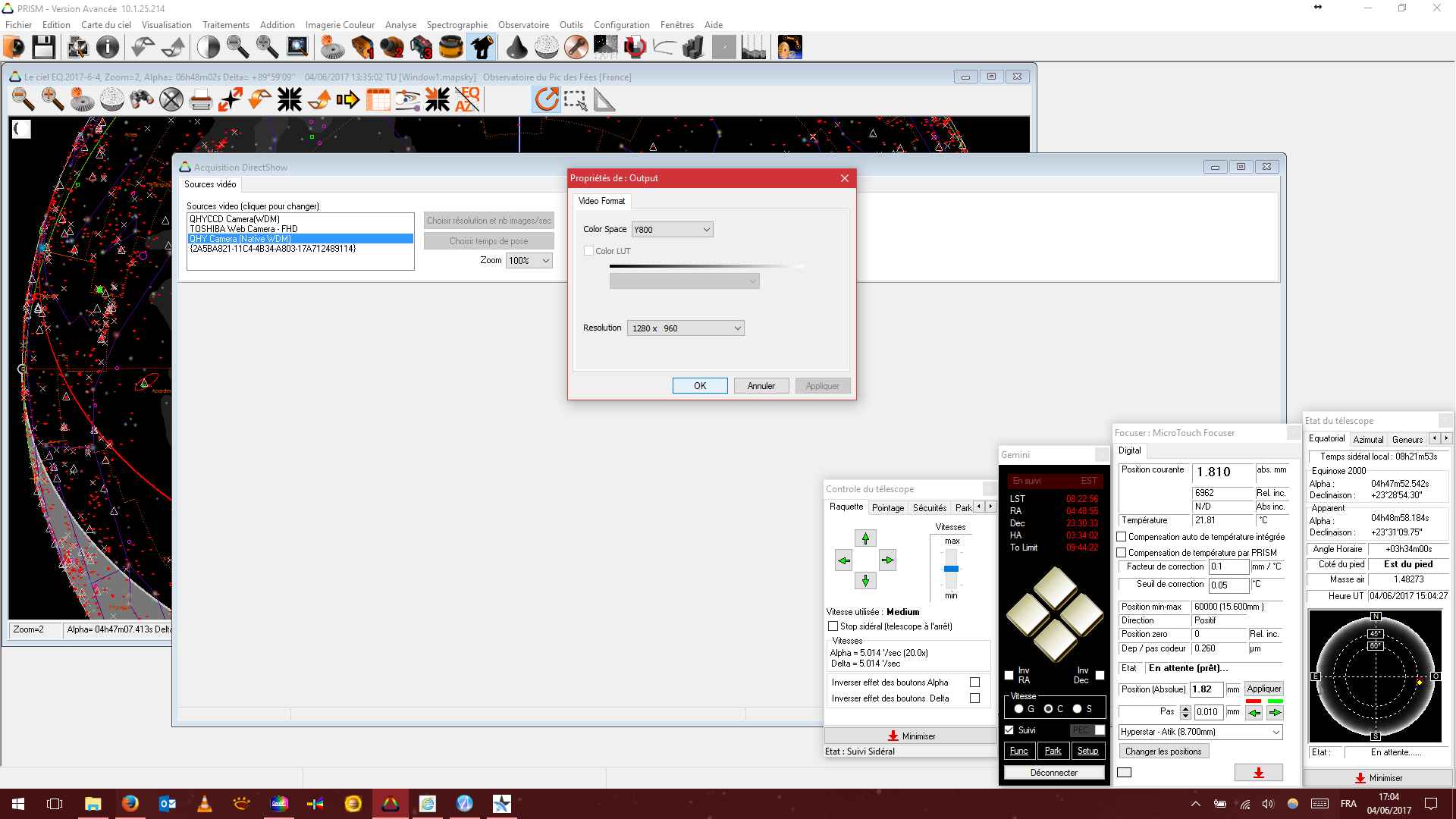Click the printer icon in sky chart toolbar

coord(200,99)
